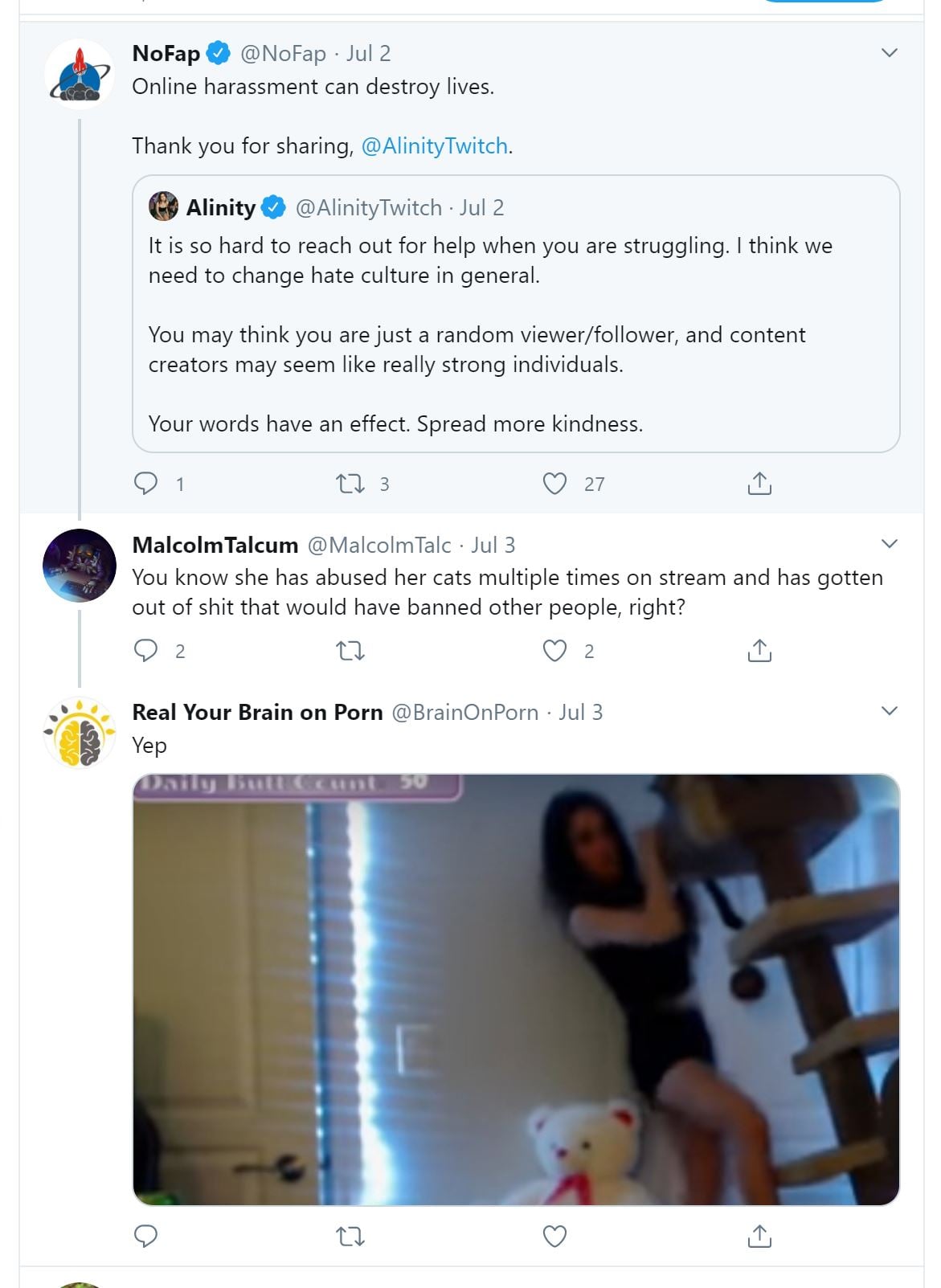Like MalcolmTalcum's tweet

pos(554,650)
